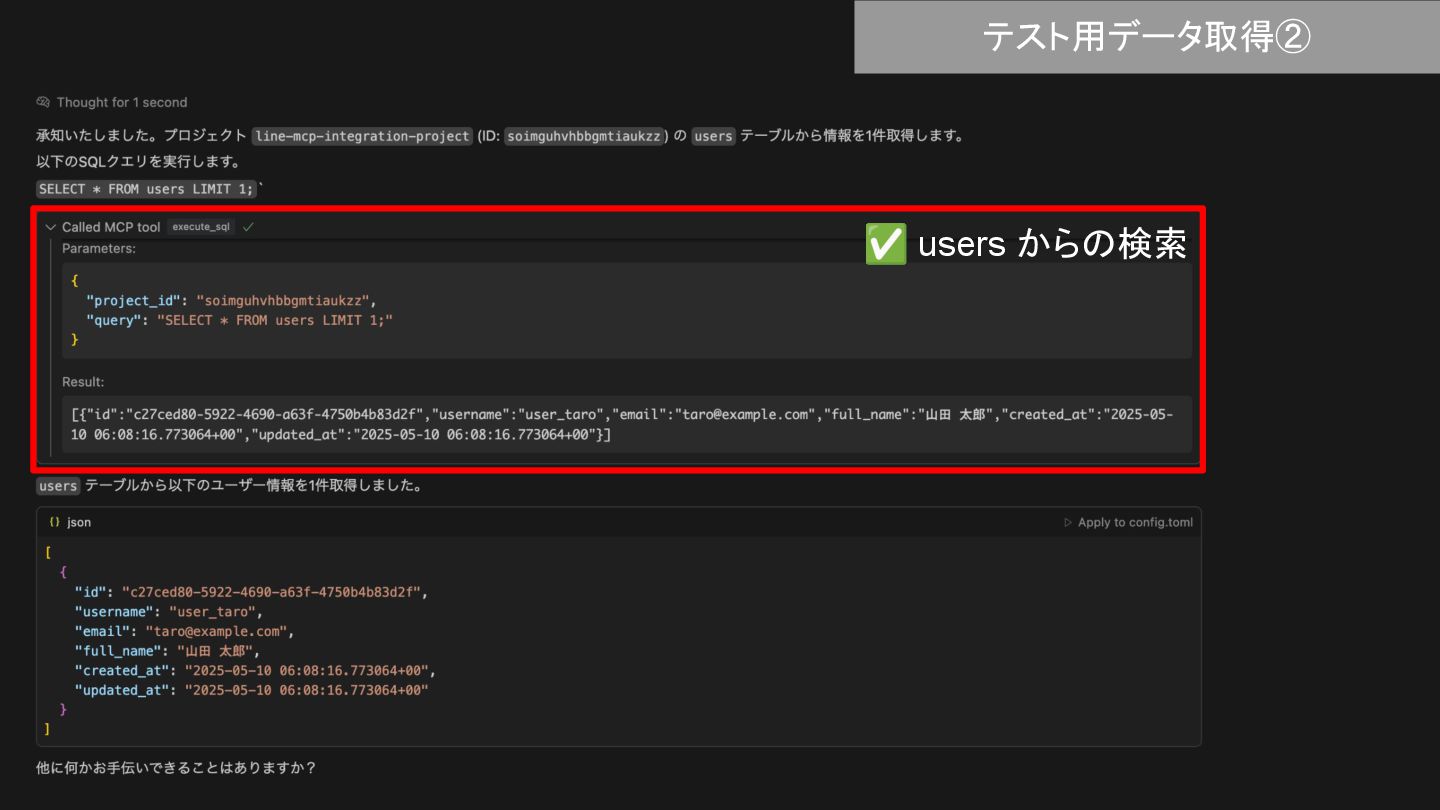
Task: Click the json braces icon
Action: pos(54,522)
